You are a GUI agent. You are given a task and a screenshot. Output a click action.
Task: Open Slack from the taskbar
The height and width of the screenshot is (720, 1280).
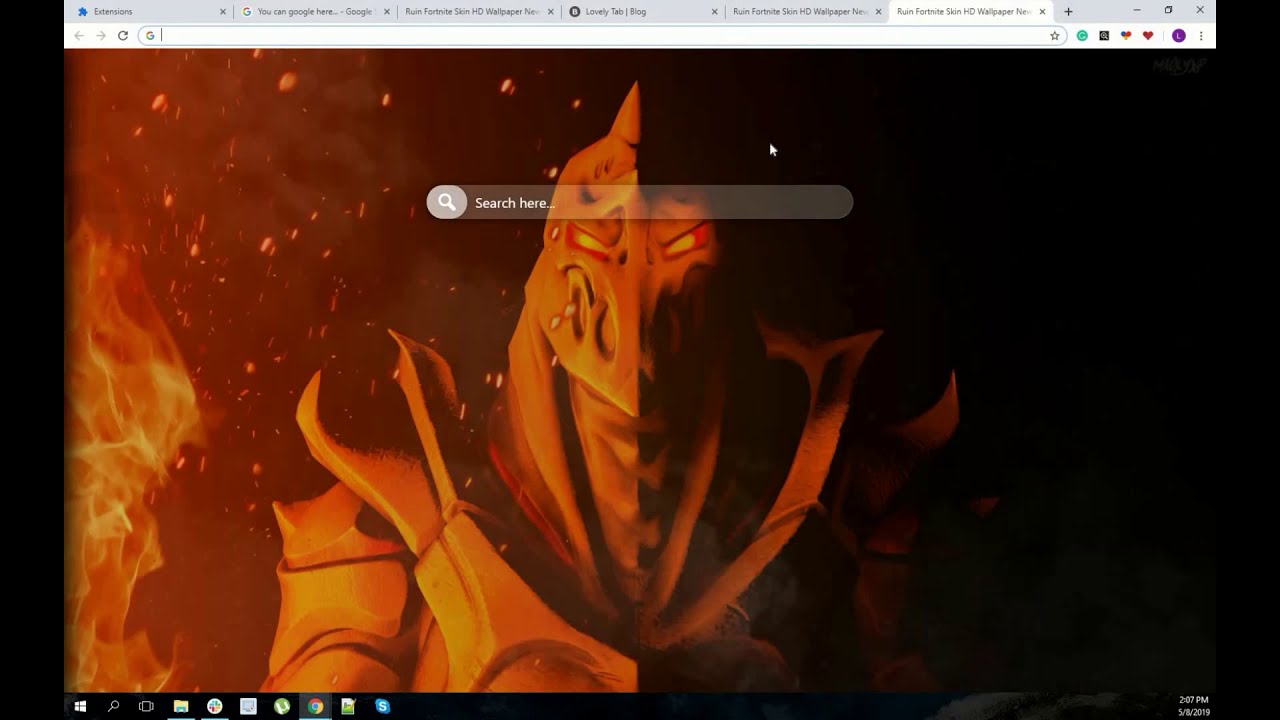click(x=214, y=706)
